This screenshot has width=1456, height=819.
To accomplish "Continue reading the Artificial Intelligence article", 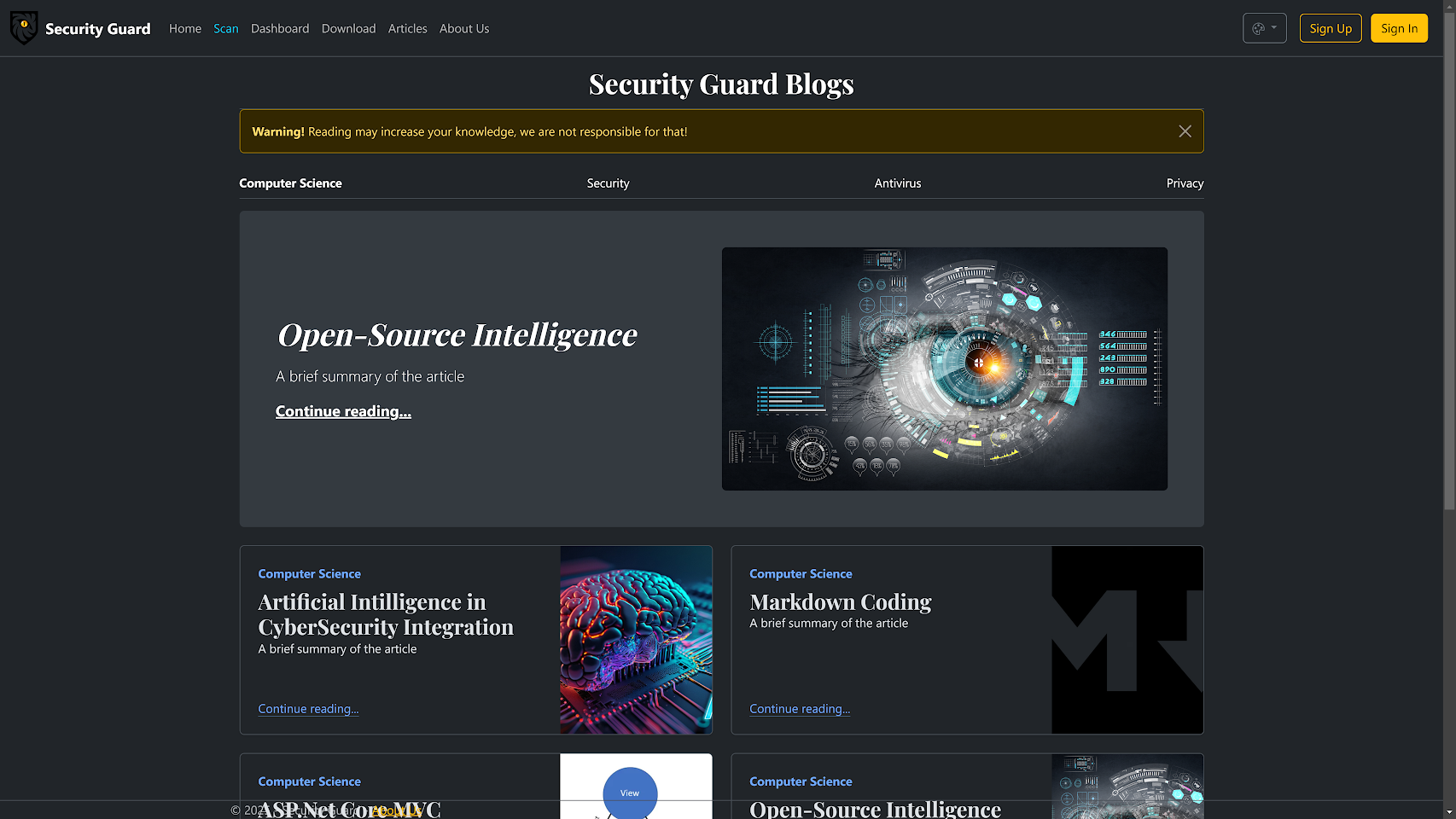I will [x=308, y=709].
